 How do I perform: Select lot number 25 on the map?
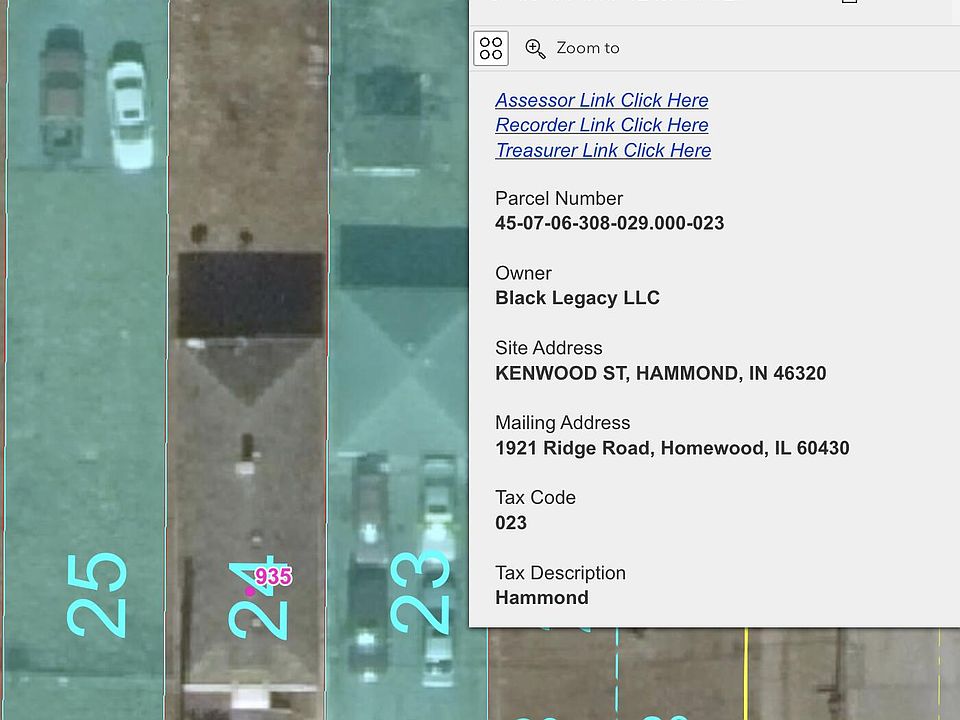[97, 595]
